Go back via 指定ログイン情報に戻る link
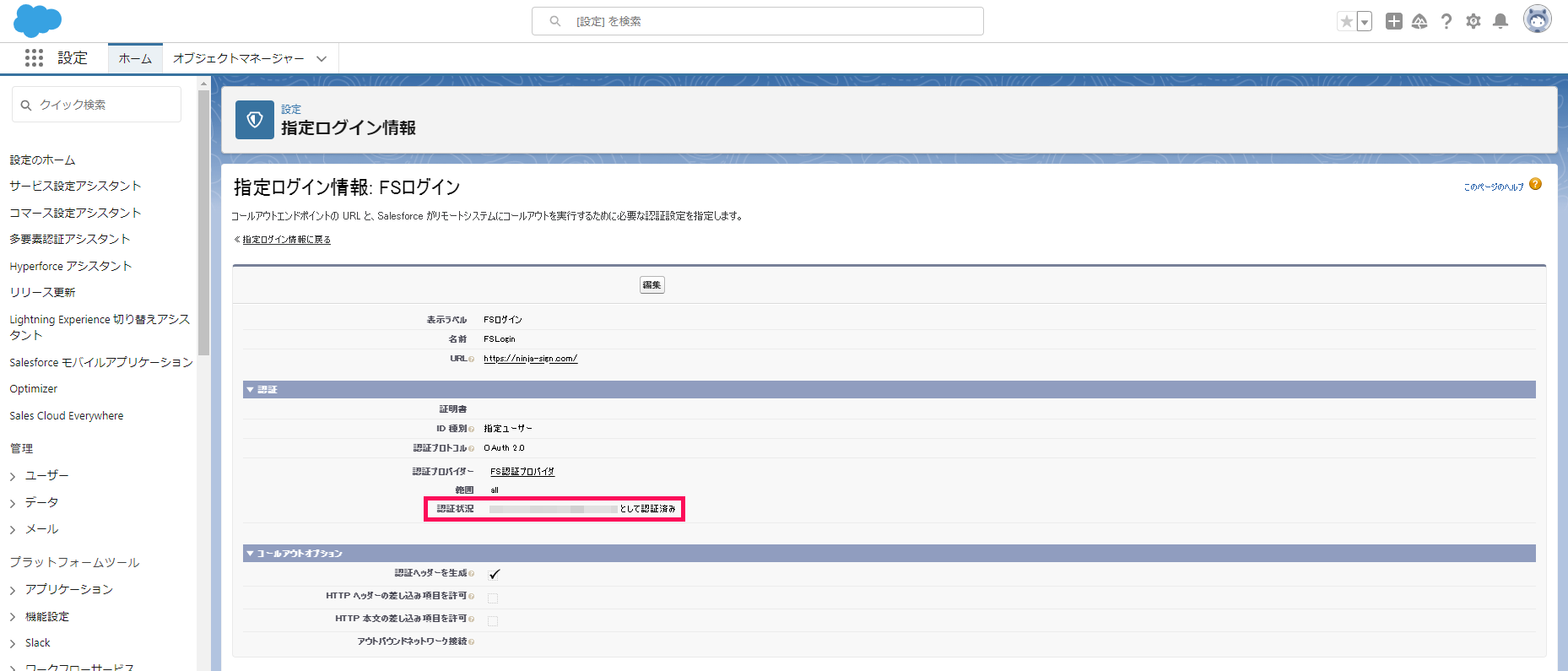The width and height of the screenshot is (1568, 671). tap(286, 240)
